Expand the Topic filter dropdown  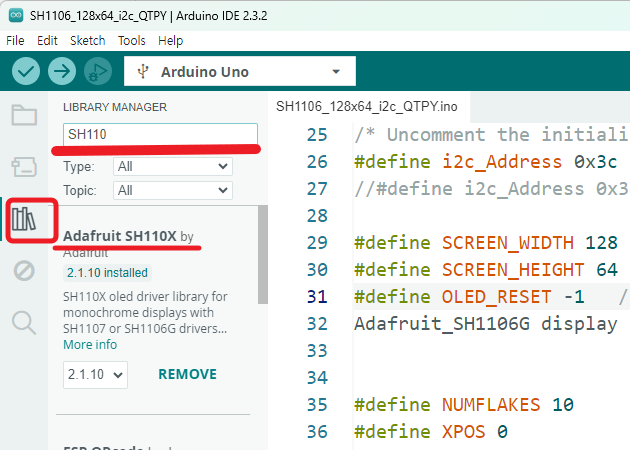[173, 190]
